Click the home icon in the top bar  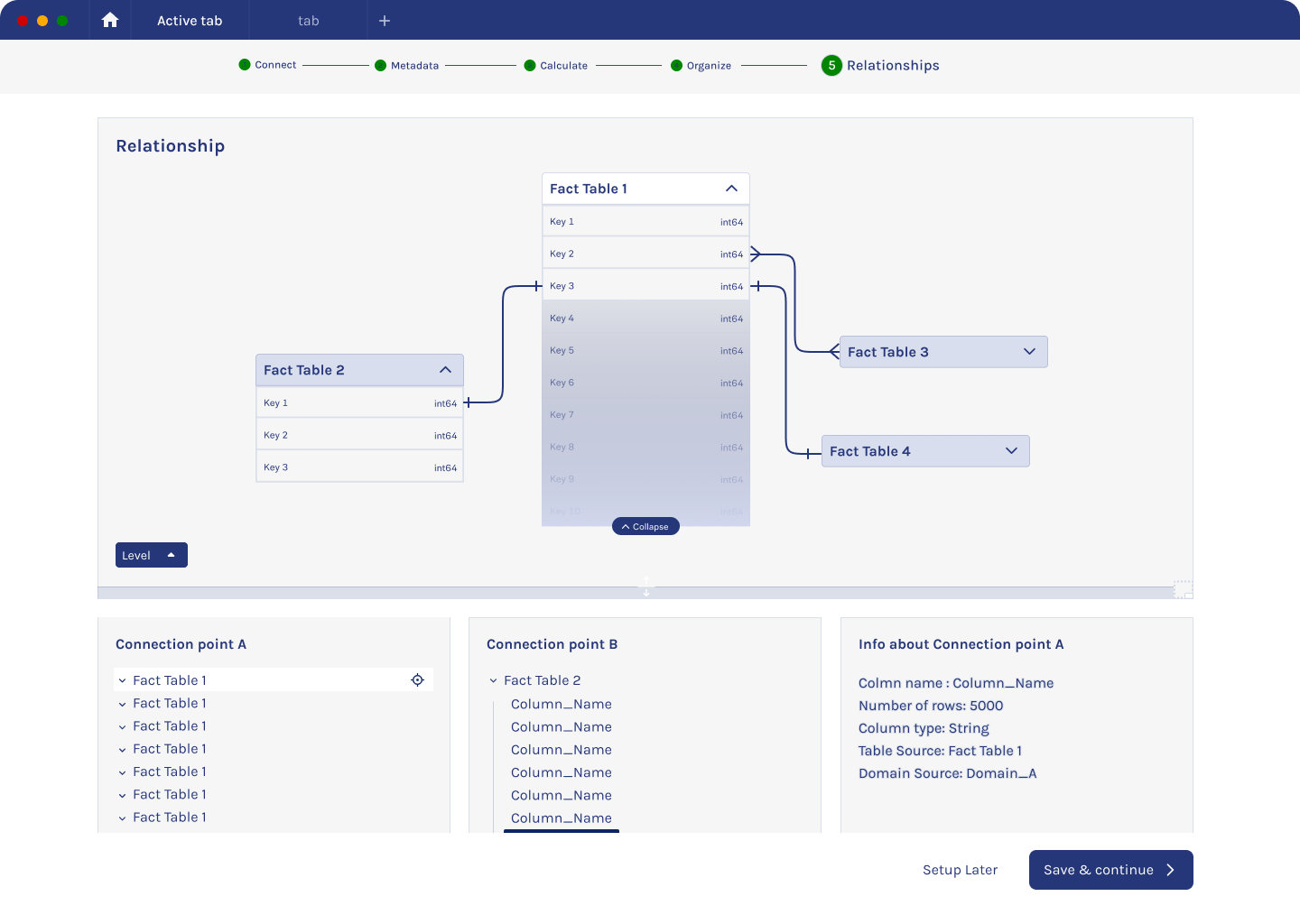(110, 20)
